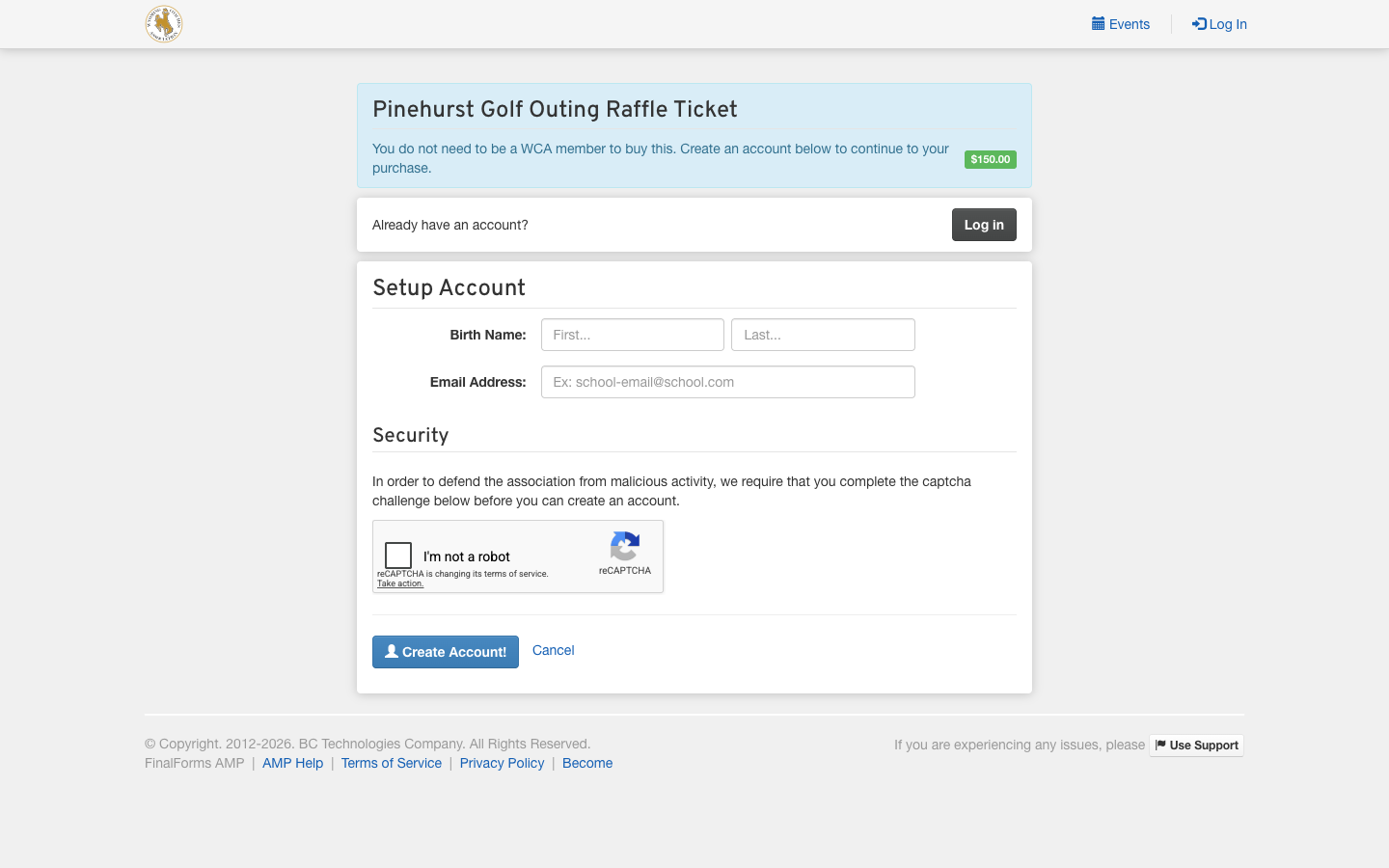Open Terms of Service link
The height and width of the screenshot is (868, 1389).
(392, 763)
